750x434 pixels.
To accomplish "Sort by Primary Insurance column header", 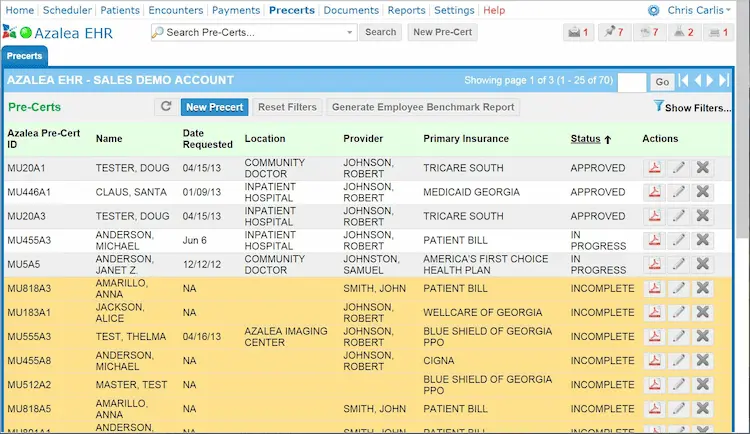I will 466,139.
